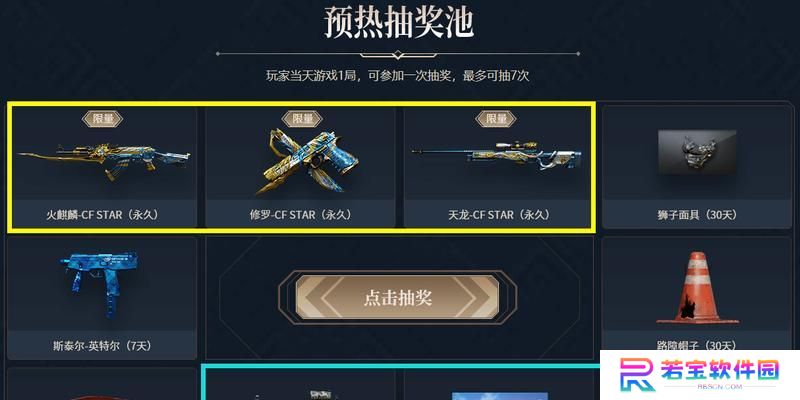800x400 pixels.
Task: Click the draw rules text under the heading
Action: pos(397,77)
